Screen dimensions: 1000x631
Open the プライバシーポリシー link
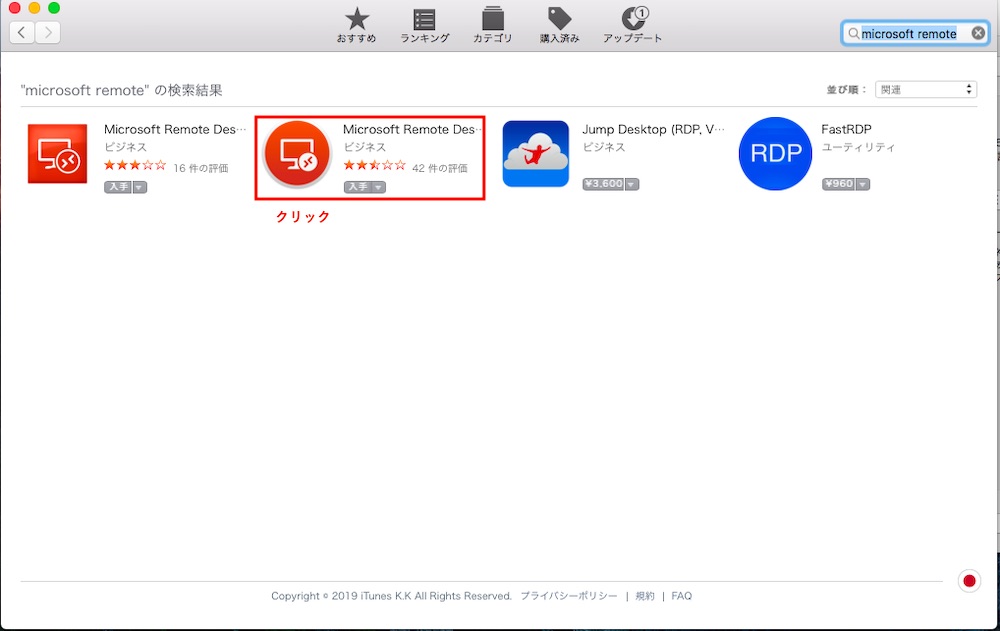point(569,596)
